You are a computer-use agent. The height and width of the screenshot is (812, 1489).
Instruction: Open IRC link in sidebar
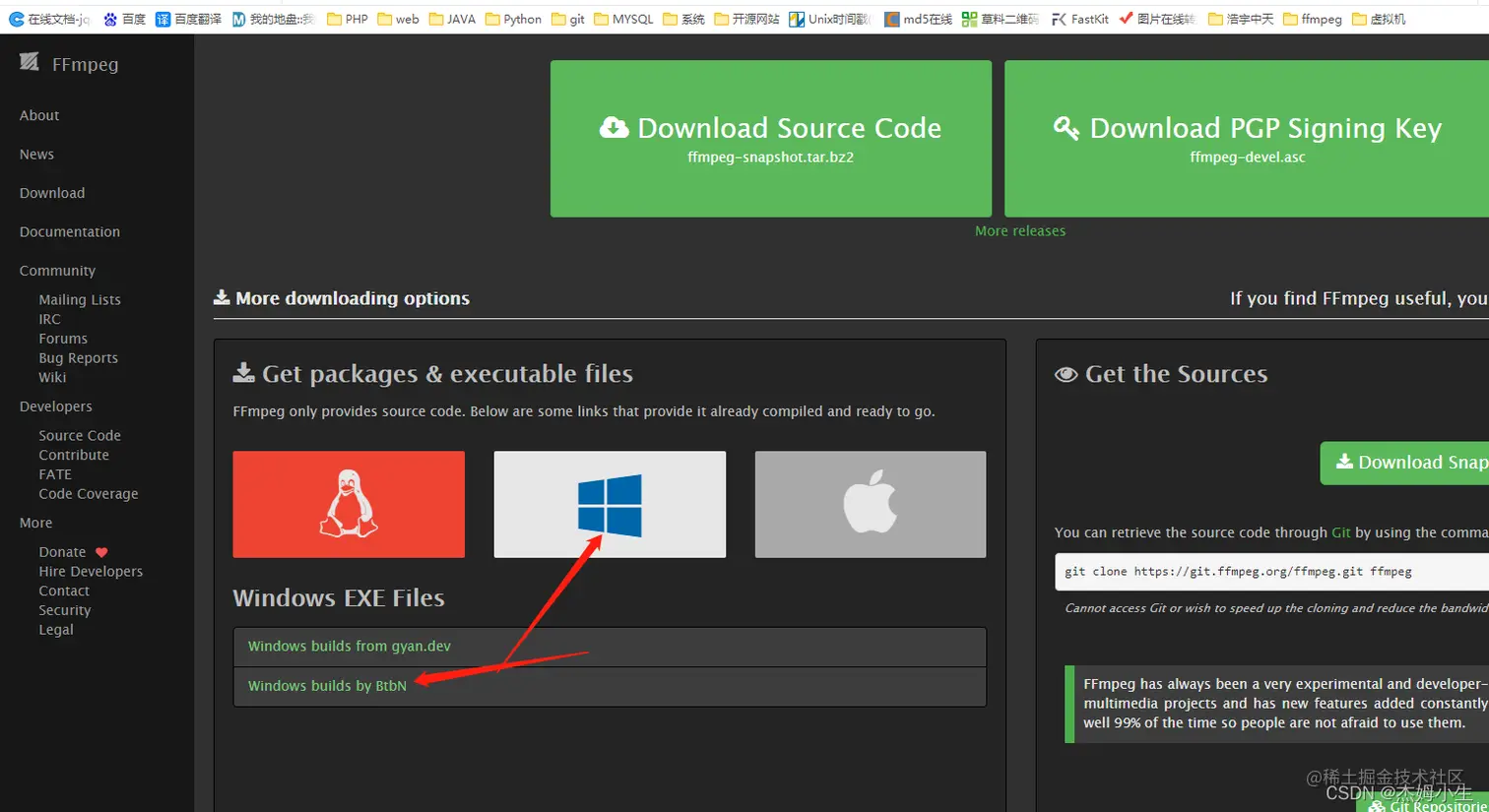[x=49, y=319]
